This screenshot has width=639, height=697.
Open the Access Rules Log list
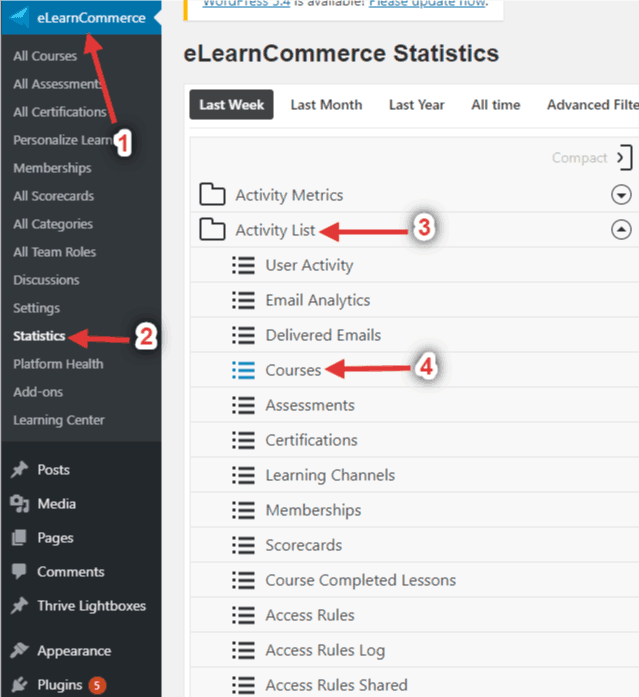(x=325, y=650)
